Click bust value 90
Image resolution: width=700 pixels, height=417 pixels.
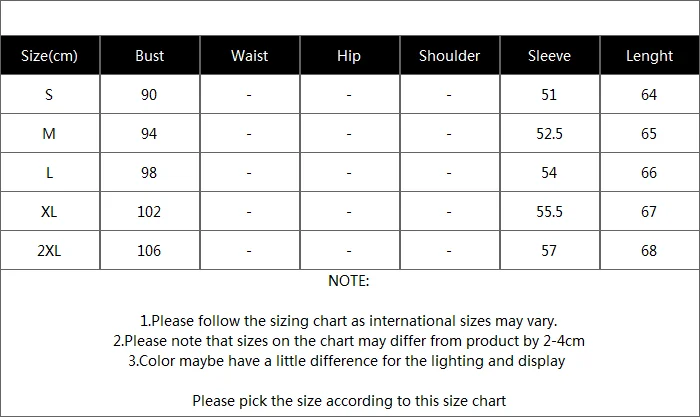(149, 95)
